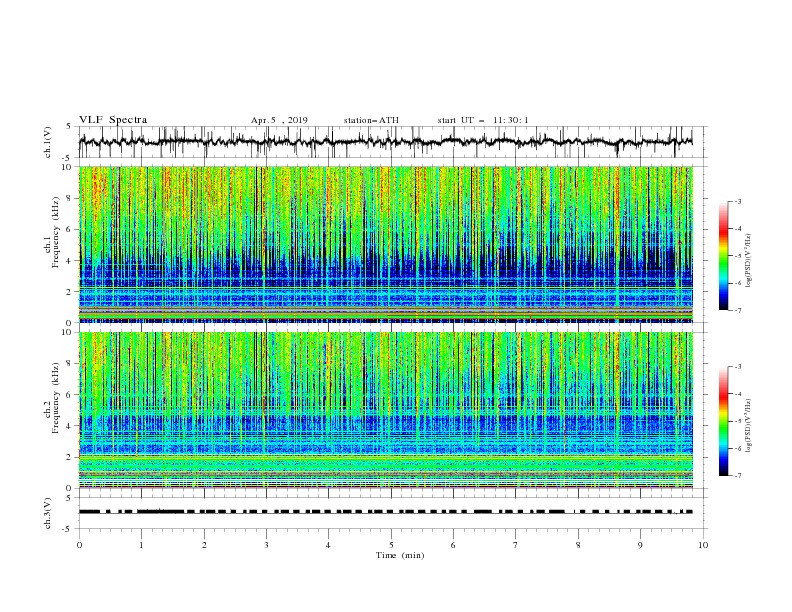Click the time axis tick label '3'
The image size is (792, 612).
point(266,545)
